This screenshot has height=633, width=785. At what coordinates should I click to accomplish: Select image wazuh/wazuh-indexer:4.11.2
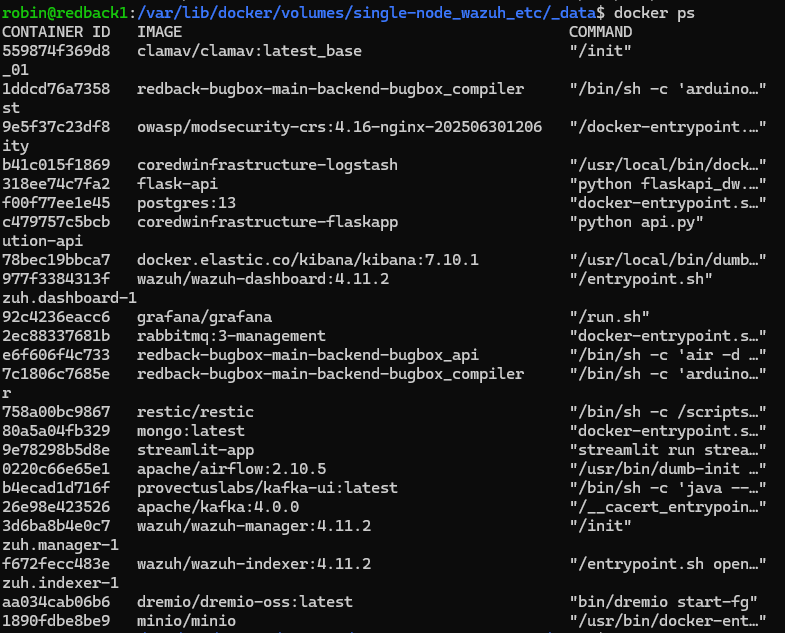pyautogui.click(x=254, y=565)
